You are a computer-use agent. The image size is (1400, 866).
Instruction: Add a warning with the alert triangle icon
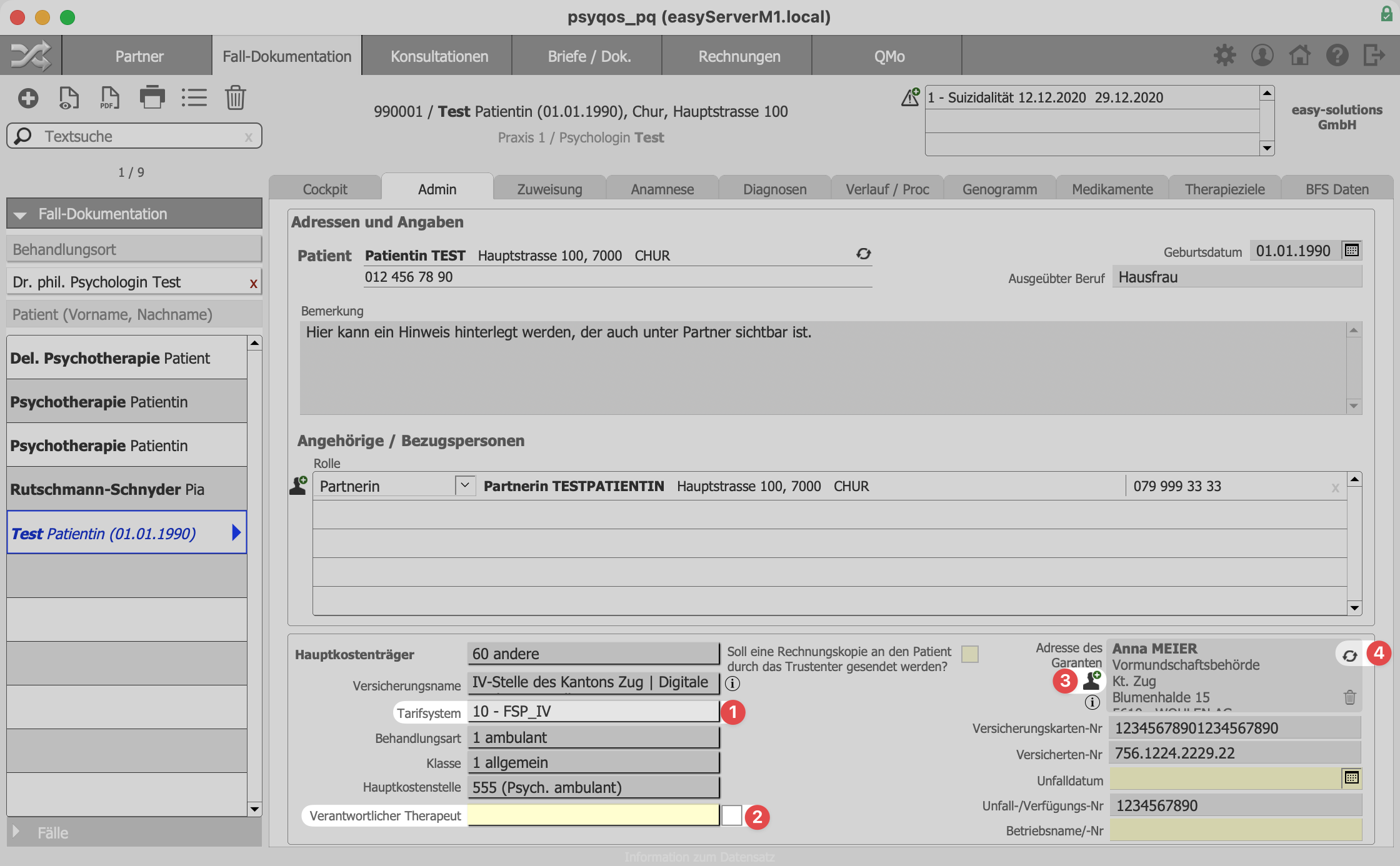coord(911,97)
